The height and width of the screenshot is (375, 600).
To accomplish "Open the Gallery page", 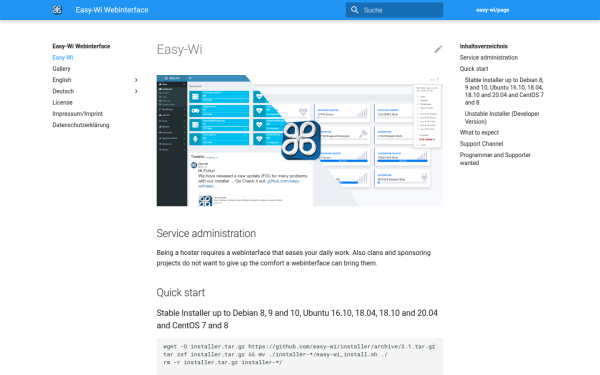I will [x=61, y=69].
